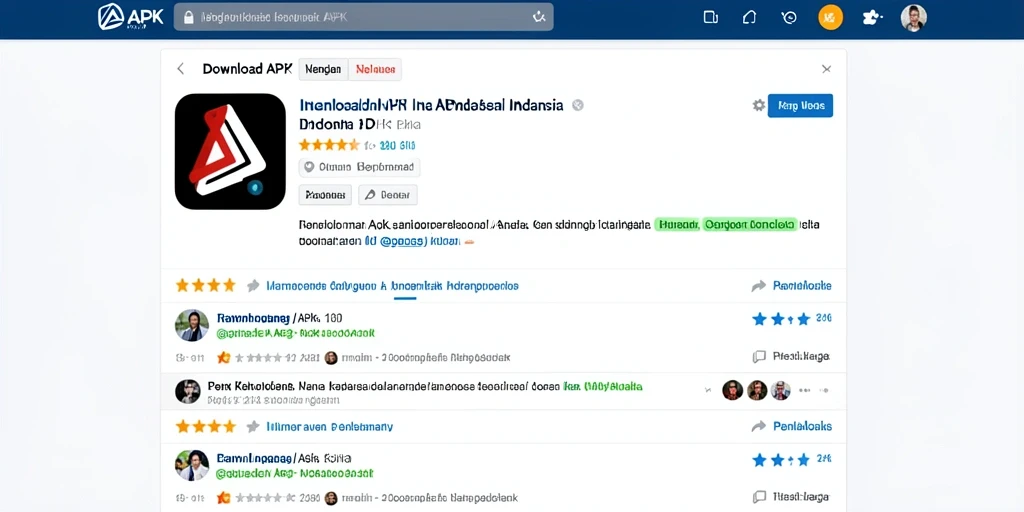Image resolution: width=1024 pixels, height=512 pixels.
Task: Click the gray arrow beside Iilmer aven Penlennany
Action: (253, 426)
